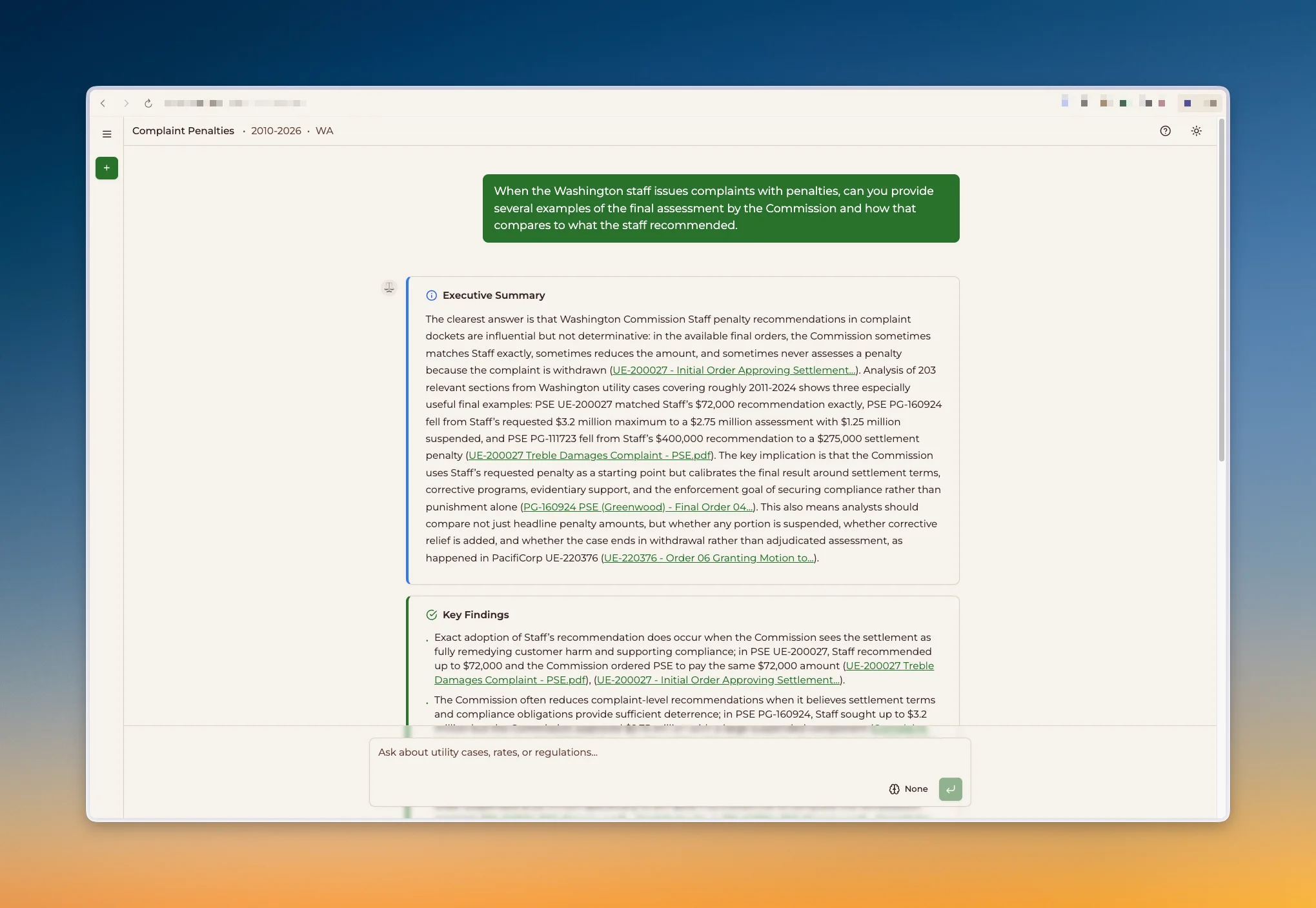Click the info icon next to Executive Summary
Screen dimensions: 1316x908
point(431,295)
